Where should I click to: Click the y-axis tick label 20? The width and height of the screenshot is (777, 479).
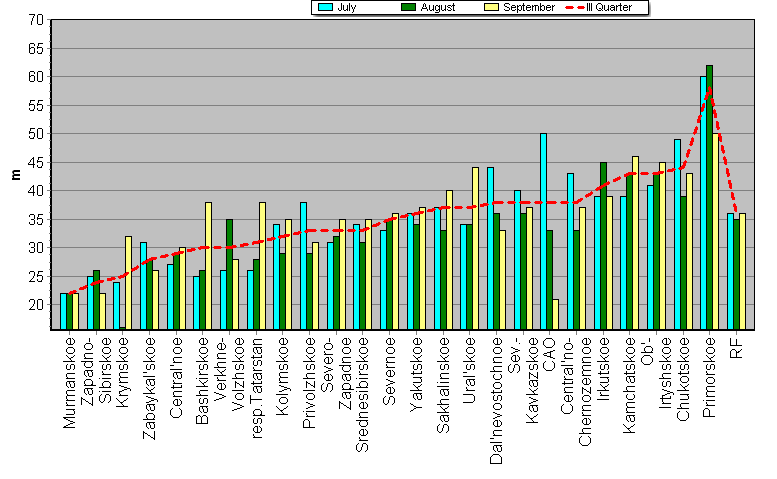[x=36, y=305]
